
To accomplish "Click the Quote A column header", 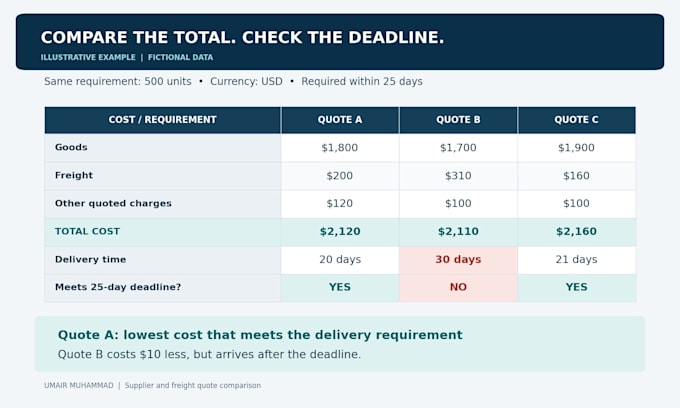I will (x=340, y=120).
